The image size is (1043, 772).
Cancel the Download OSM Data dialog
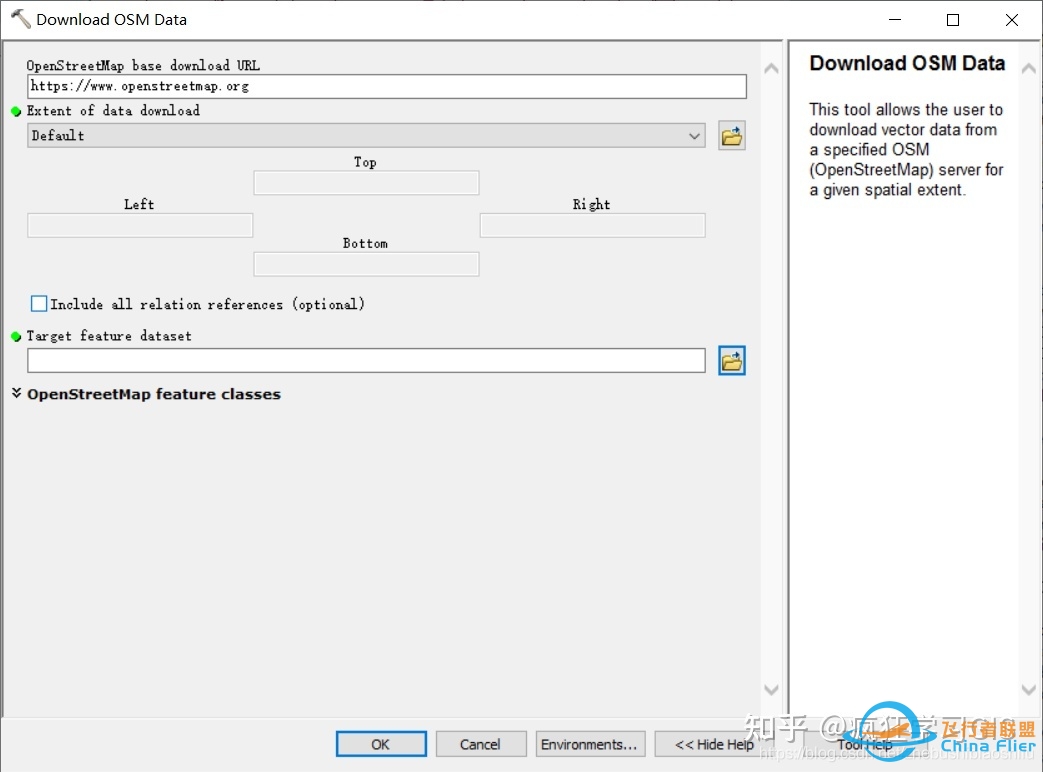tap(480, 744)
